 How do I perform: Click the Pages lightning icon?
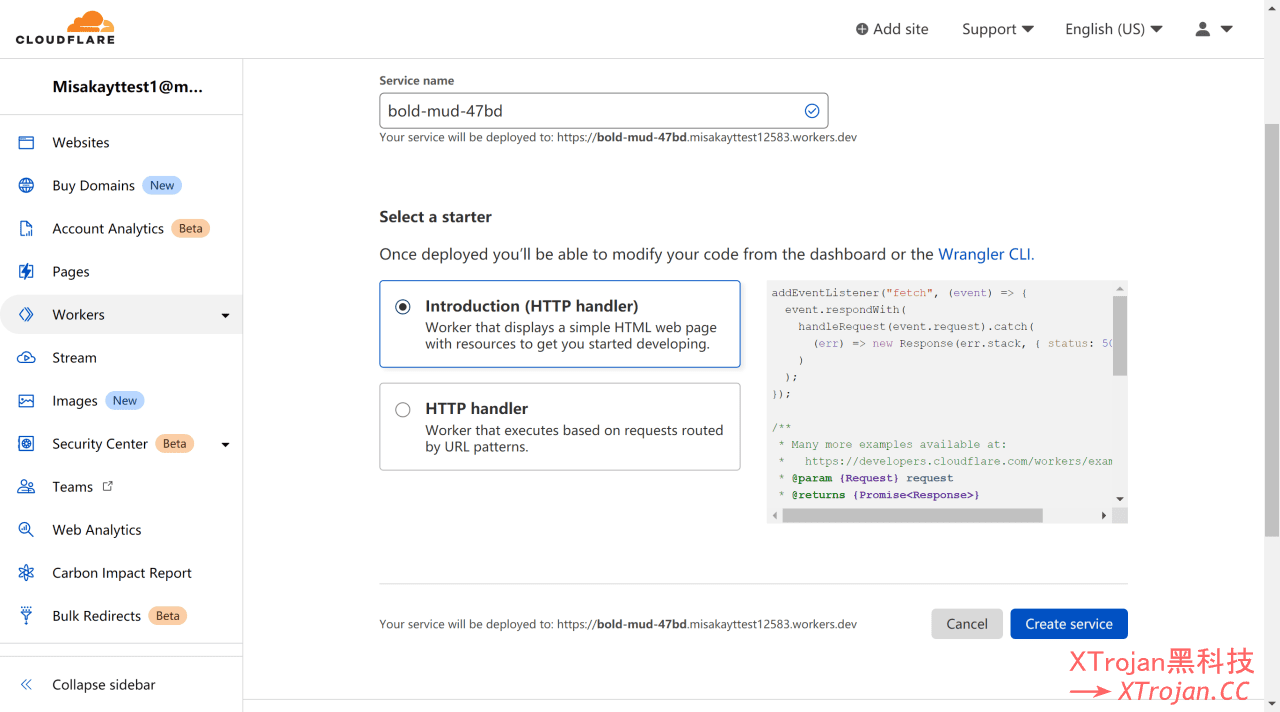pyautogui.click(x=27, y=272)
